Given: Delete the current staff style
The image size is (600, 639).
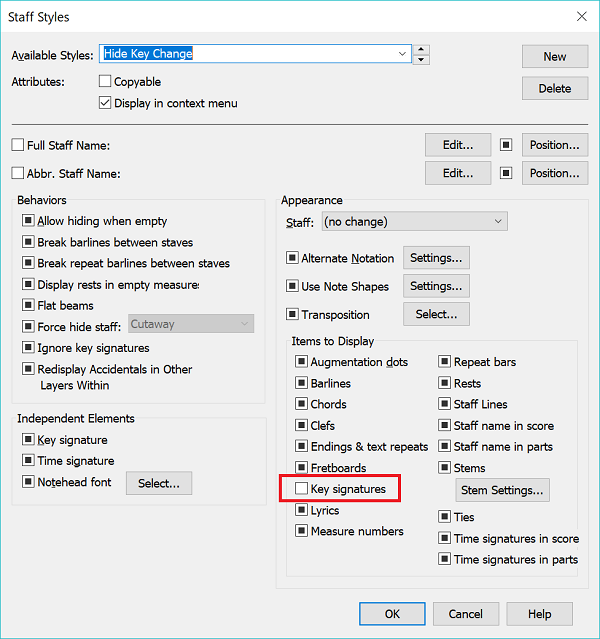Looking at the screenshot, I should (554, 88).
